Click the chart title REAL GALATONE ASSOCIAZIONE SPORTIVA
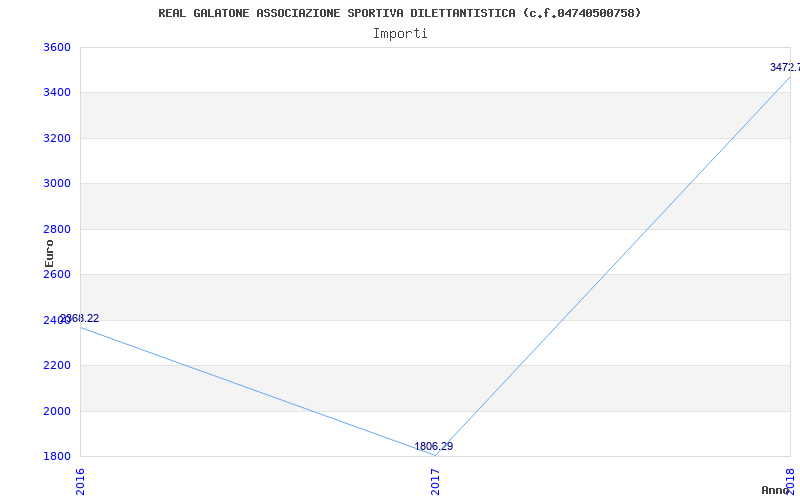This screenshot has height=500, width=800. click(x=399, y=13)
